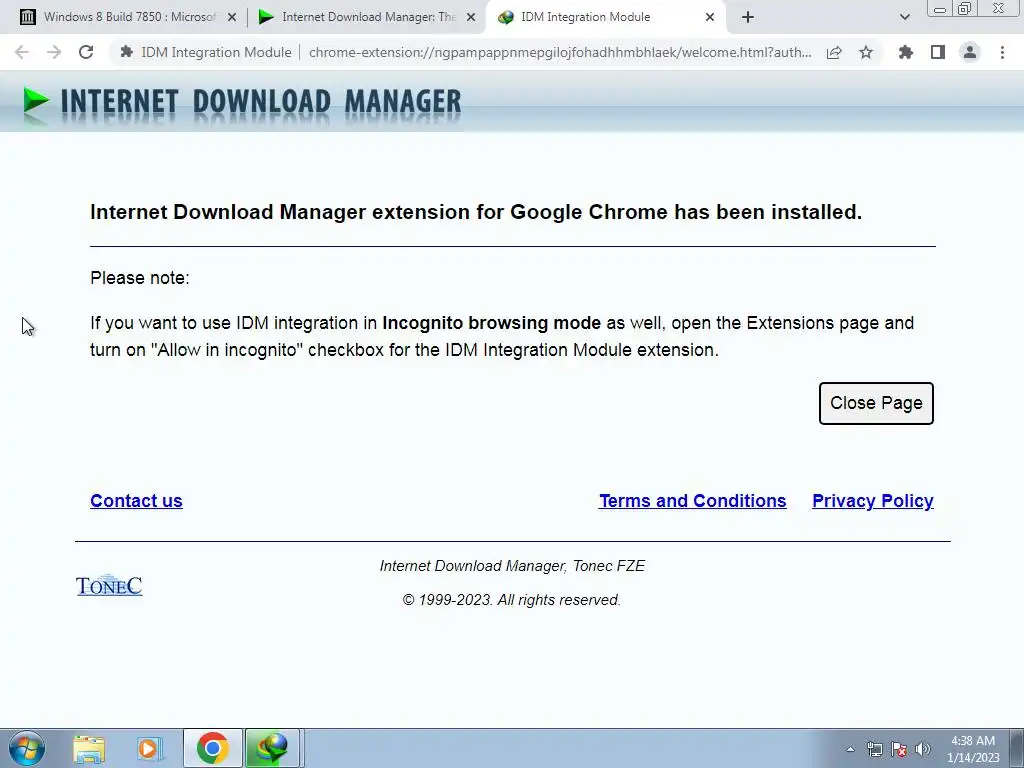This screenshot has width=1024, height=768.
Task: Close the IDM Integration Module tab
Action: (710, 17)
